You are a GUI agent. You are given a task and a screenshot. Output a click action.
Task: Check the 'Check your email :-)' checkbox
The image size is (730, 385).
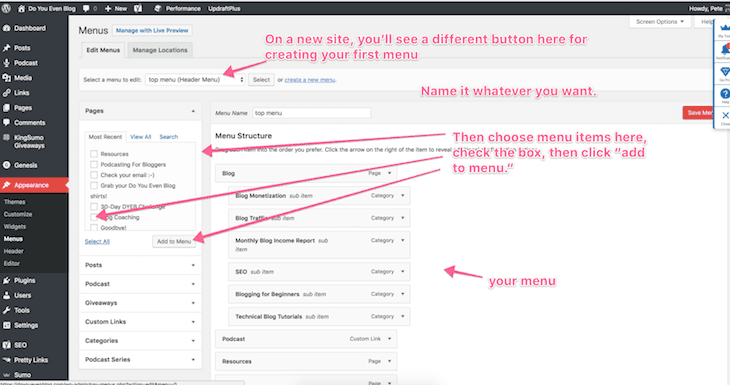94,175
